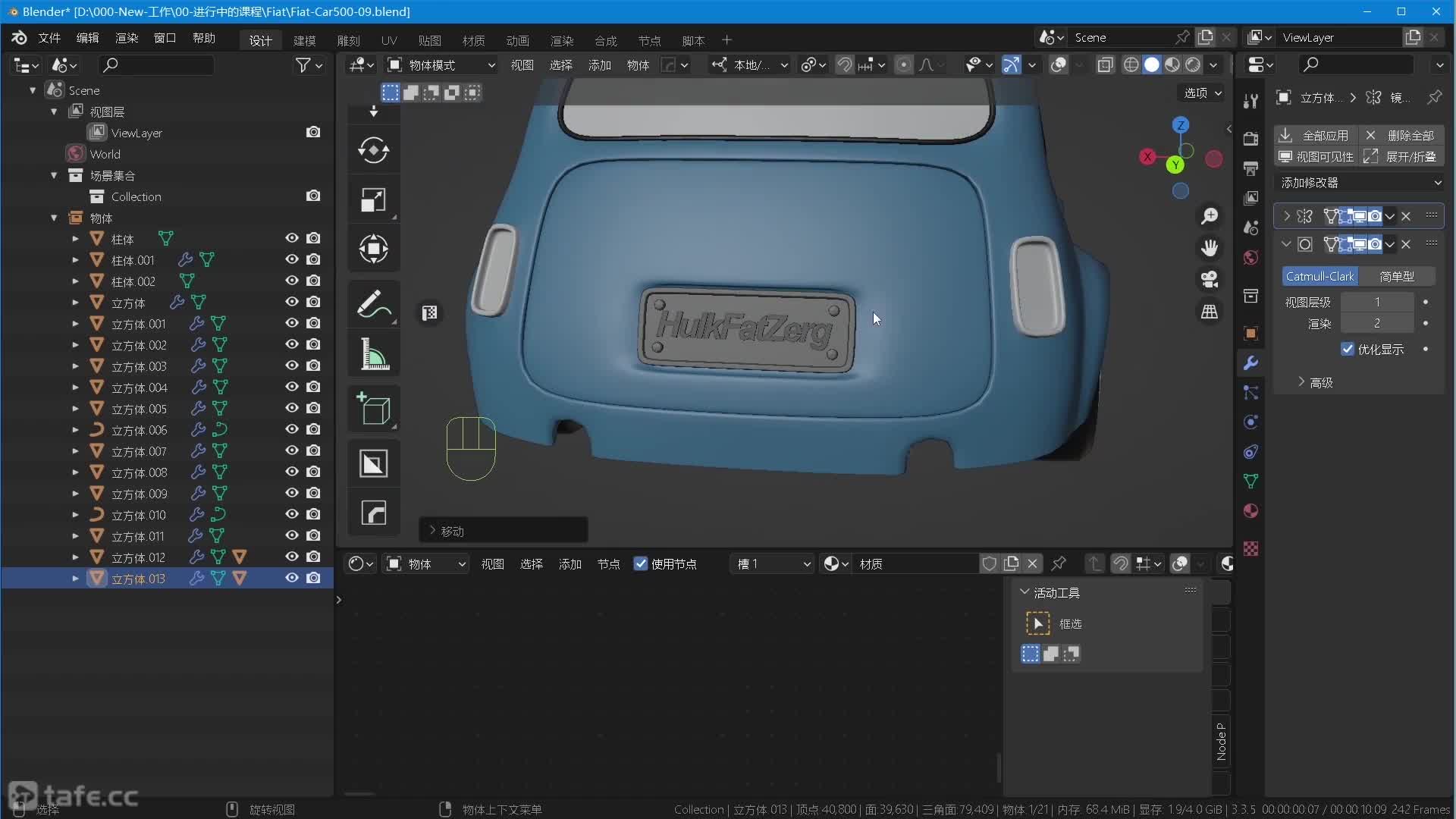Toggle snapping magnet in viewport header
Image resolution: width=1456 pixels, height=819 pixels.
click(x=844, y=65)
